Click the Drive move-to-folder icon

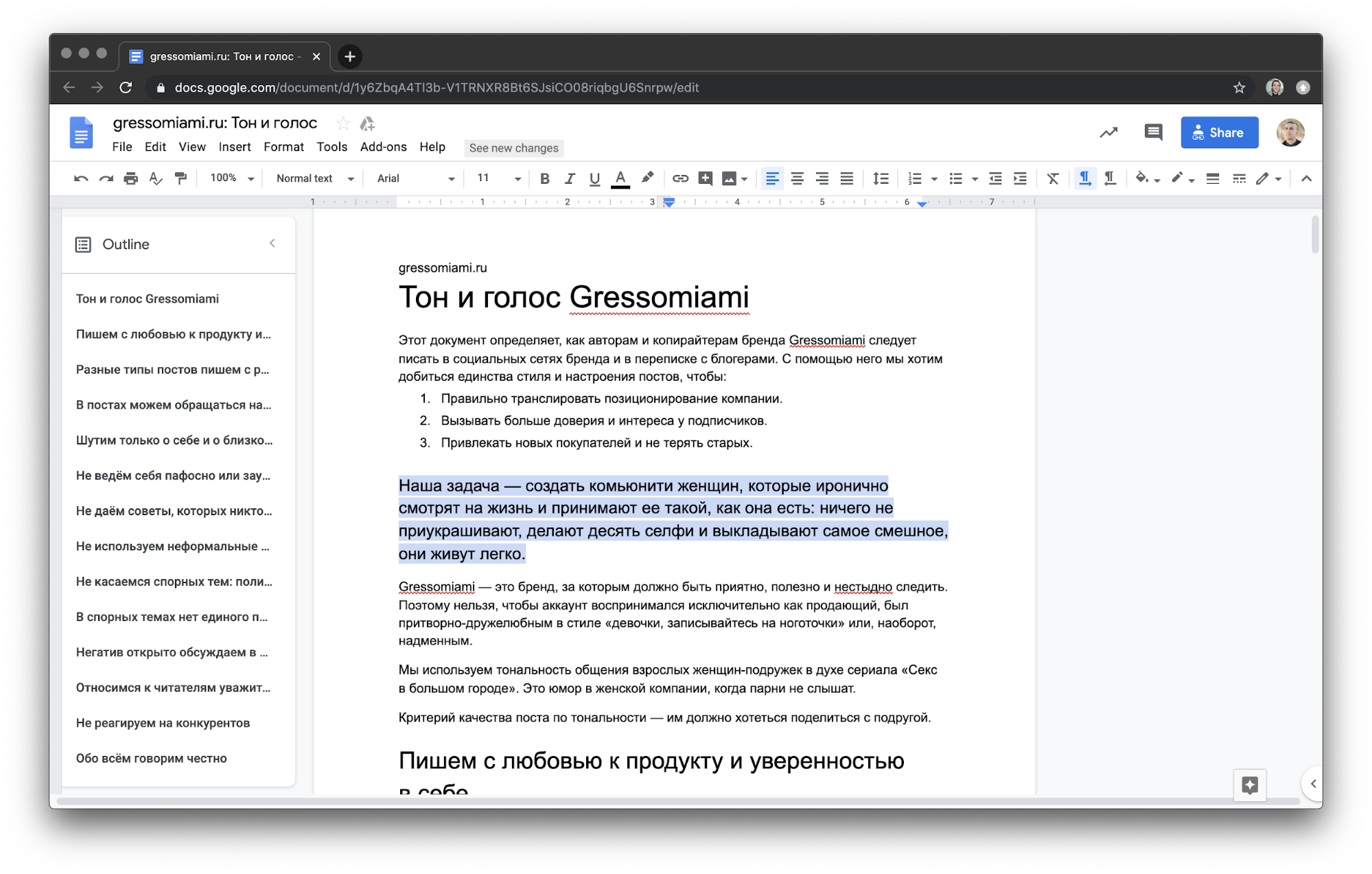[x=367, y=123]
